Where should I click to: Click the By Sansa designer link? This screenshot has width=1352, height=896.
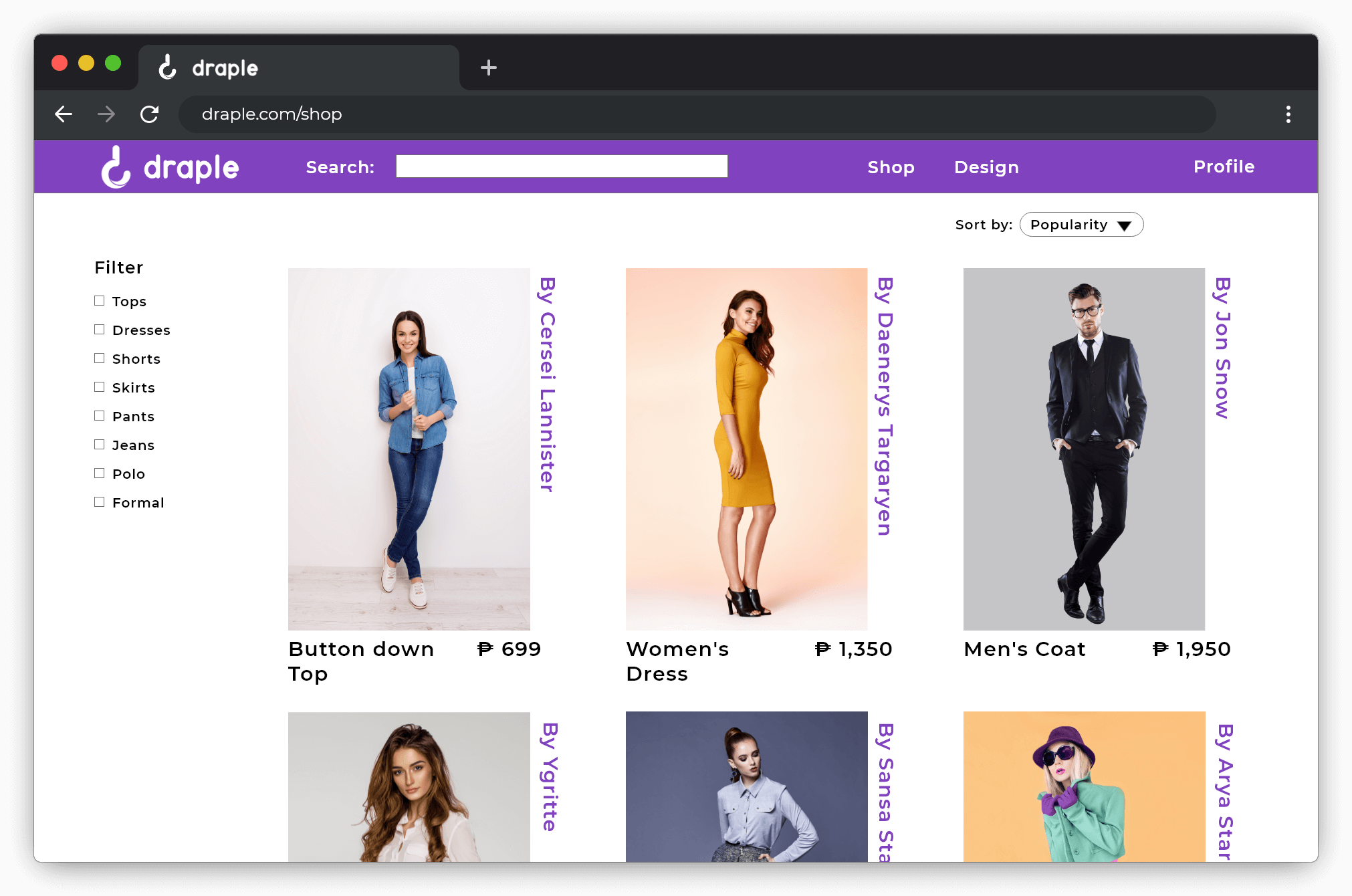click(x=886, y=792)
